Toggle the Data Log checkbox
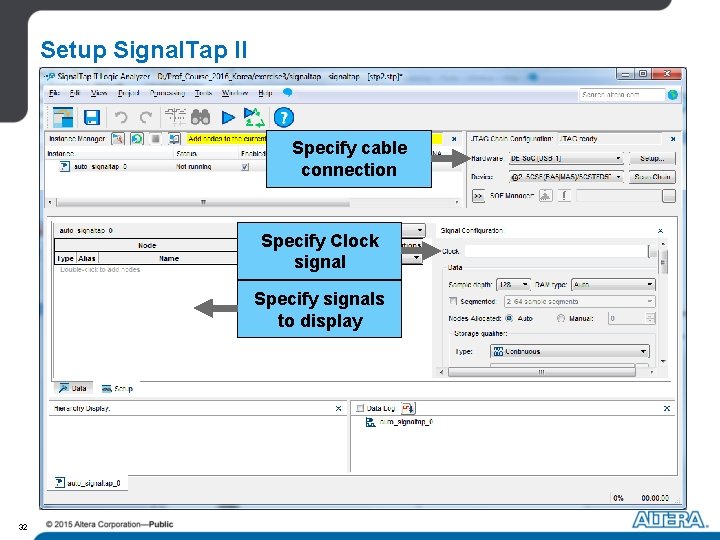 [x=360, y=408]
